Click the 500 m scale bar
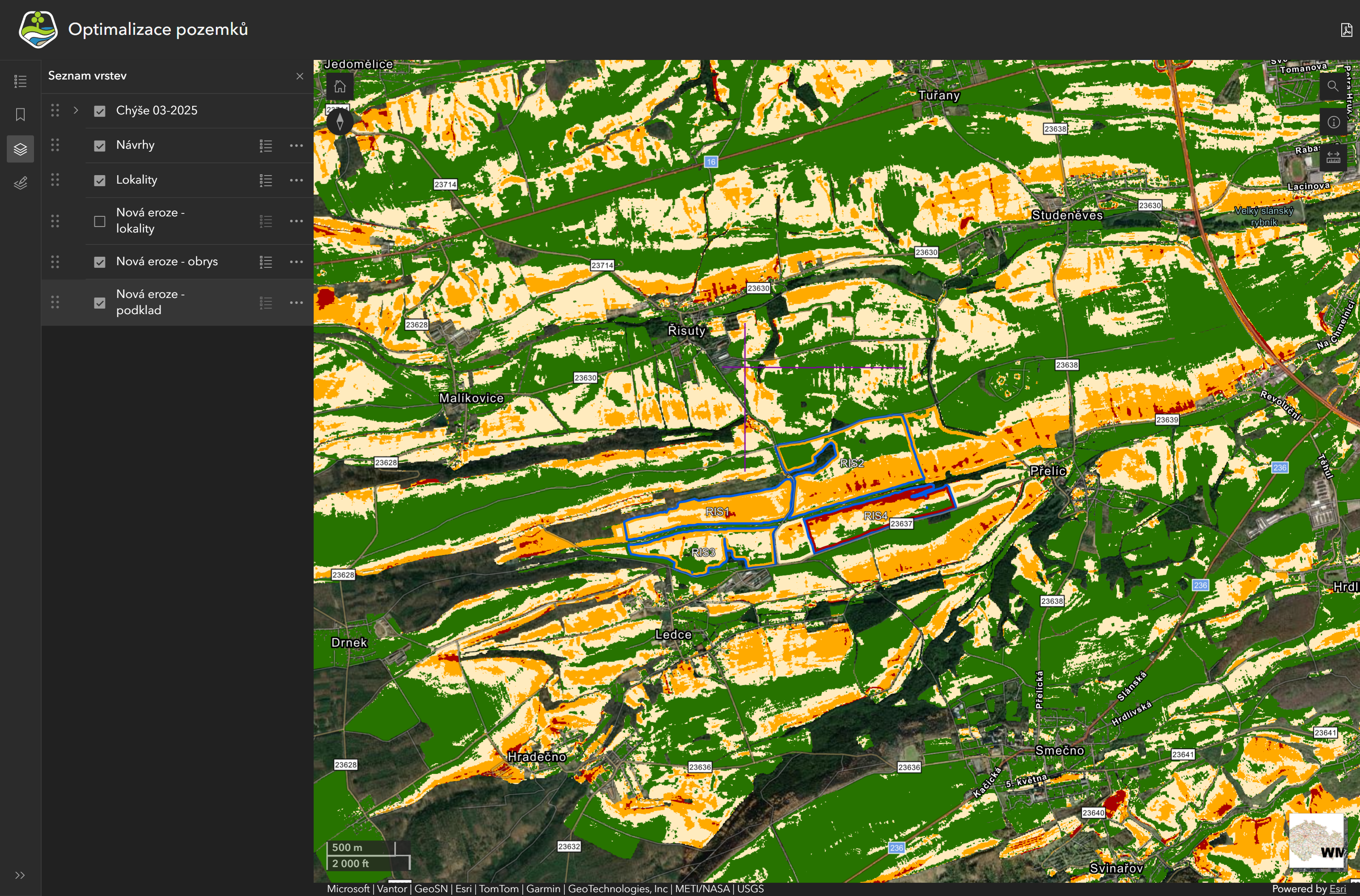This screenshot has width=1360, height=896. [x=361, y=848]
